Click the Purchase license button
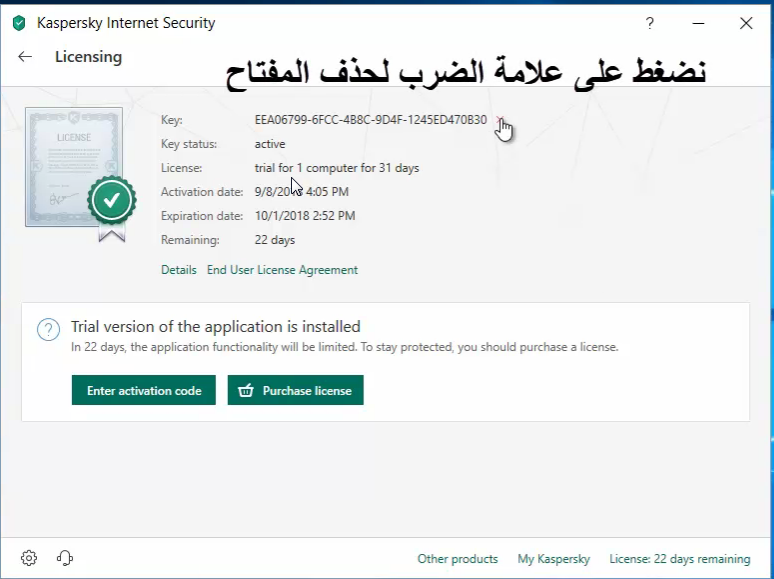The height and width of the screenshot is (579, 774). click(295, 390)
